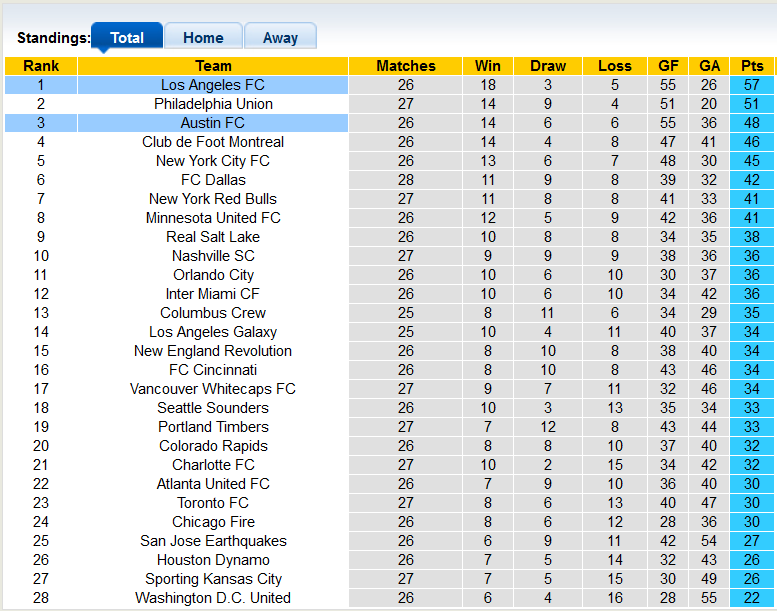Click the FC Dallas team link
Viewport: 777px width, 611px height.
click(x=213, y=180)
